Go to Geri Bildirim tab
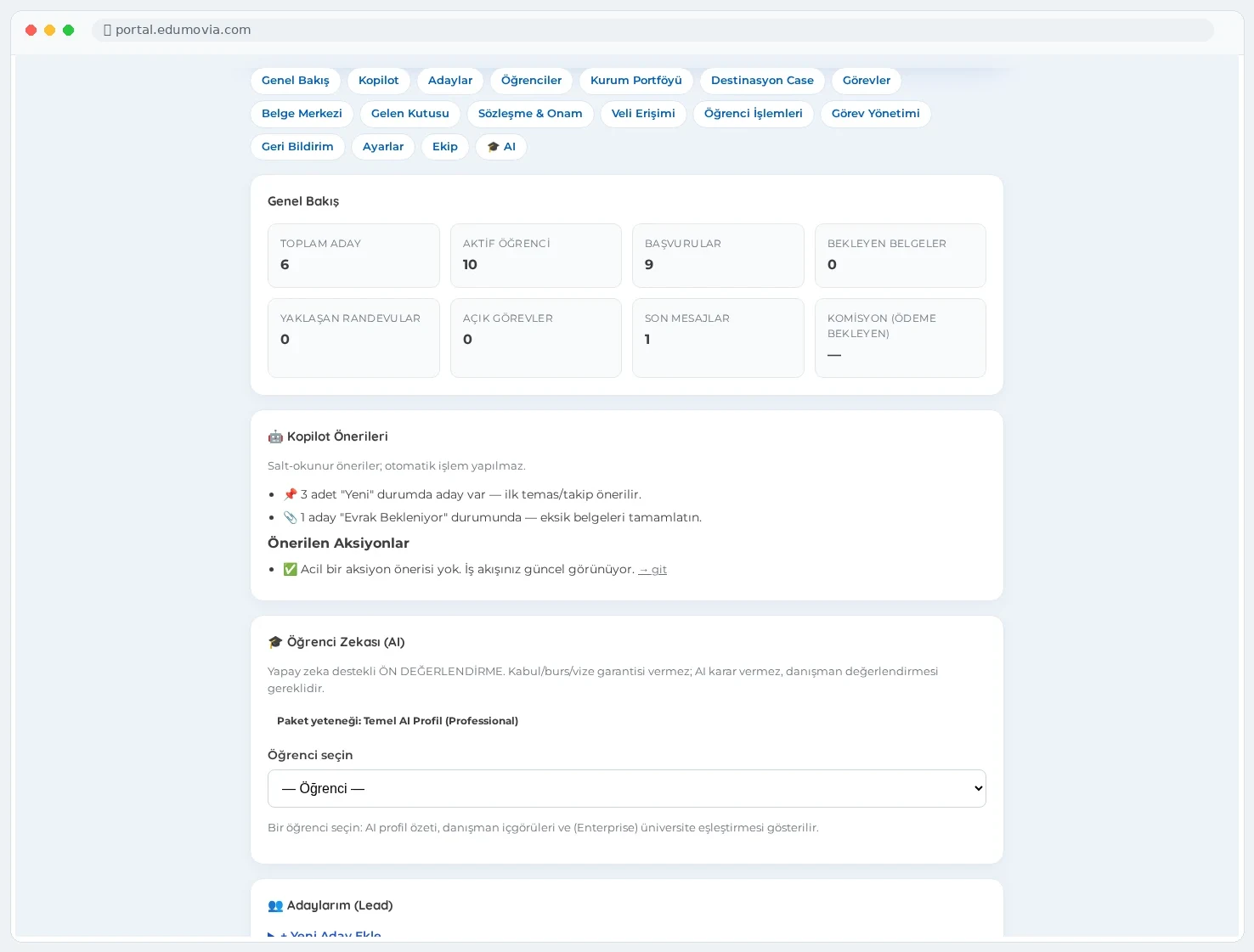 point(297,147)
